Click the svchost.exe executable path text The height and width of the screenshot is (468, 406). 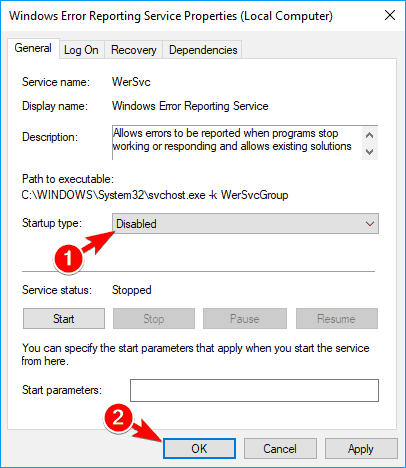[x=155, y=195]
